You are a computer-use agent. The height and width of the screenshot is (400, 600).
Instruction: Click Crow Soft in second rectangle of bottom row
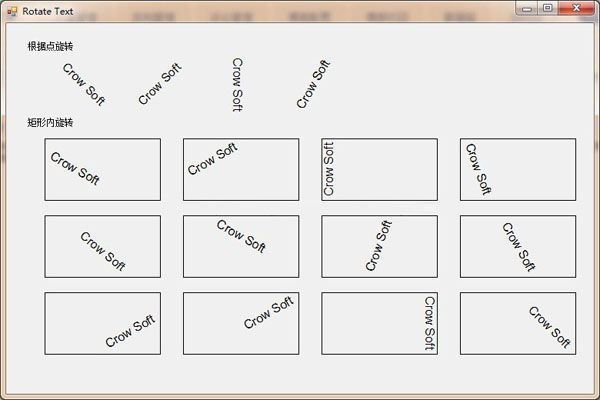pos(269,312)
